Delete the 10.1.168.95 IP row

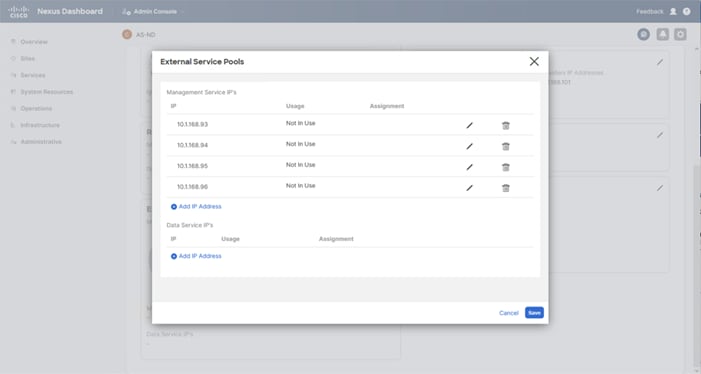(x=506, y=167)
